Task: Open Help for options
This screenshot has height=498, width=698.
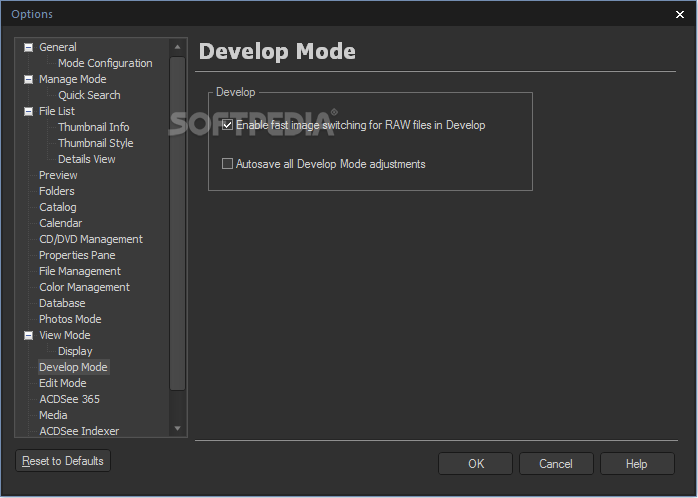Action: point(637,464)
